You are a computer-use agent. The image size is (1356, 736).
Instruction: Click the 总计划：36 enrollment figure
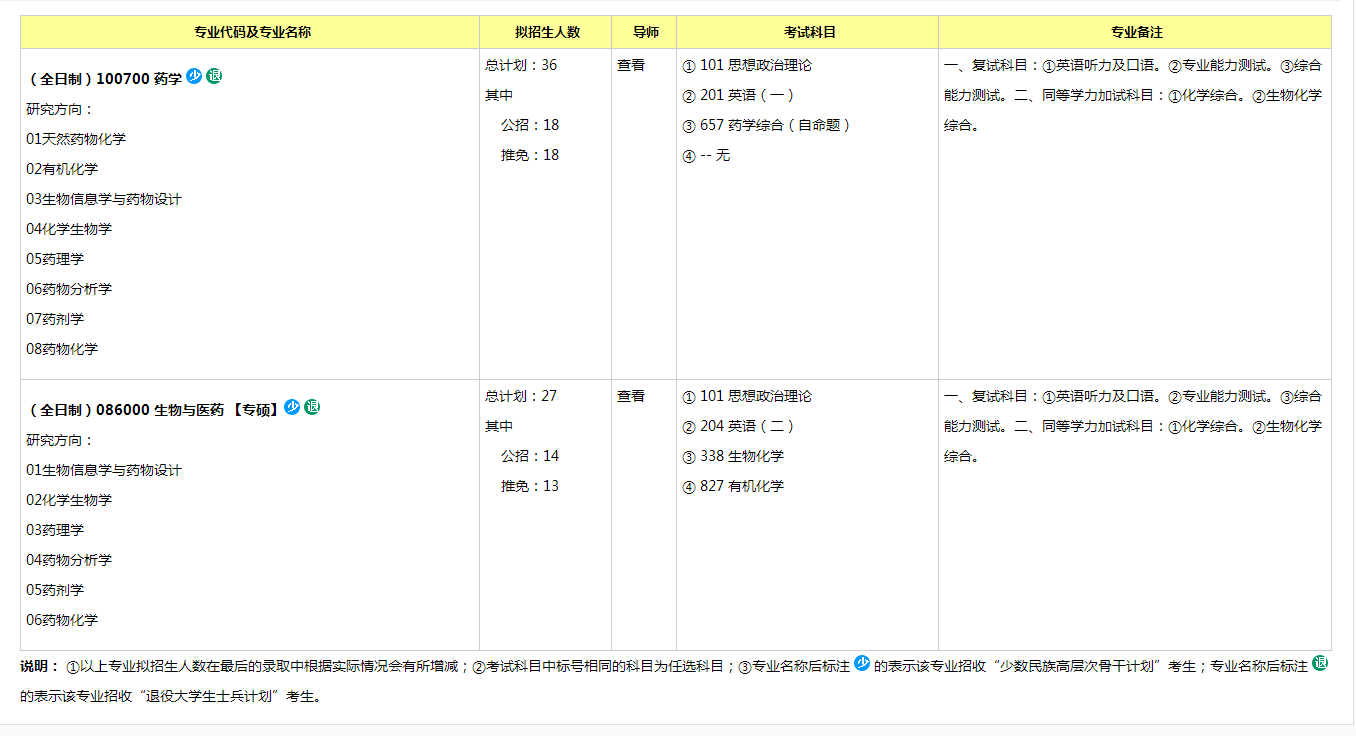[x=521, y=65]
